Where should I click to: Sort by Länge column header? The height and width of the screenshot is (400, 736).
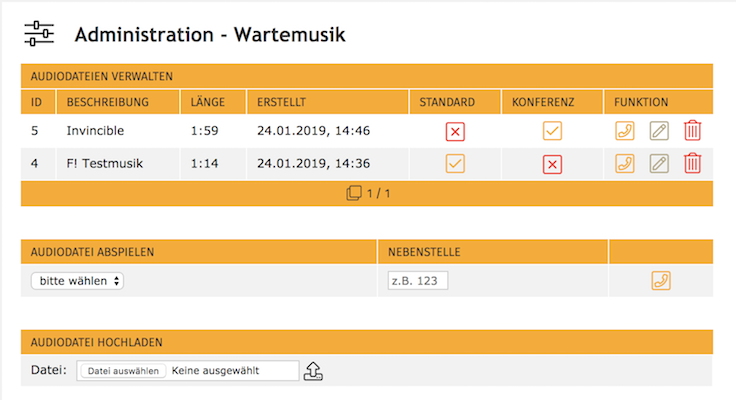point(208,102)
